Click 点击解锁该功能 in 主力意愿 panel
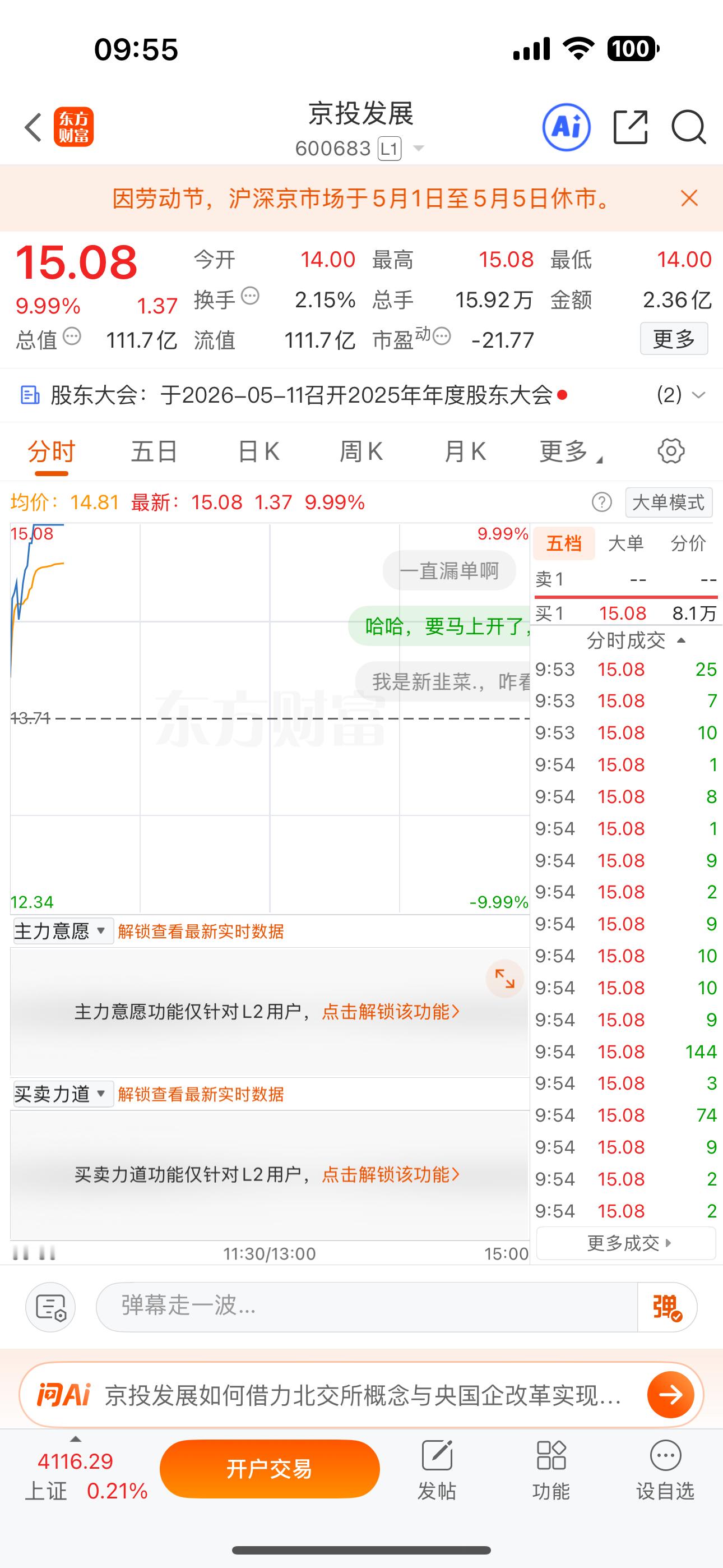Image resolution: width=723 pixels, height=1568 pixels. tap(390, 1012)
